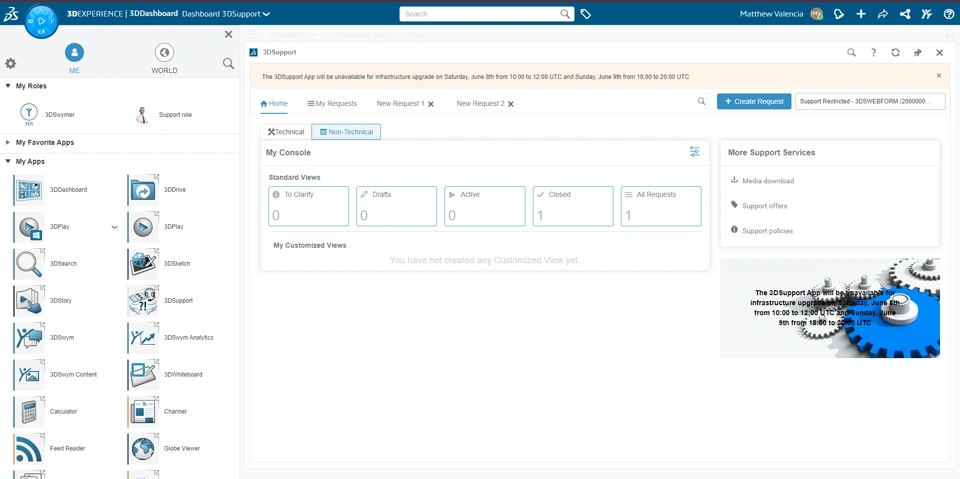Open the Support policies link
The width and height of the screenshot is (960, 479).
point(767,231)
